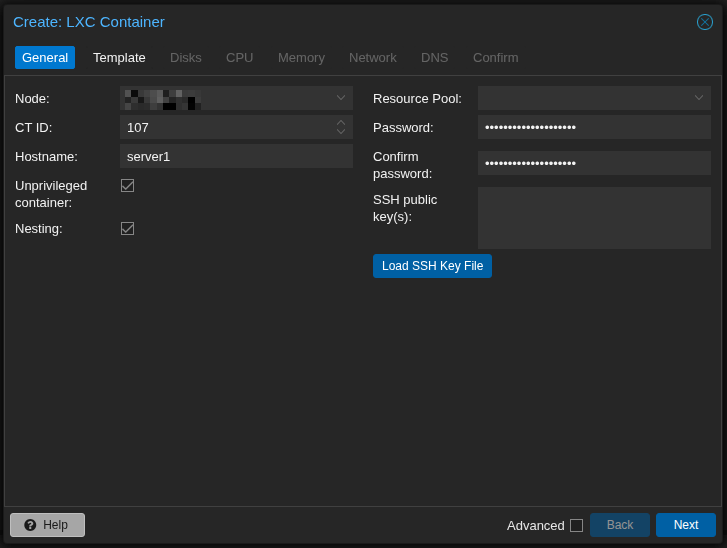Click the Confirm password field
The width and height of the screenshot is (727, 548).
(594, 163)
